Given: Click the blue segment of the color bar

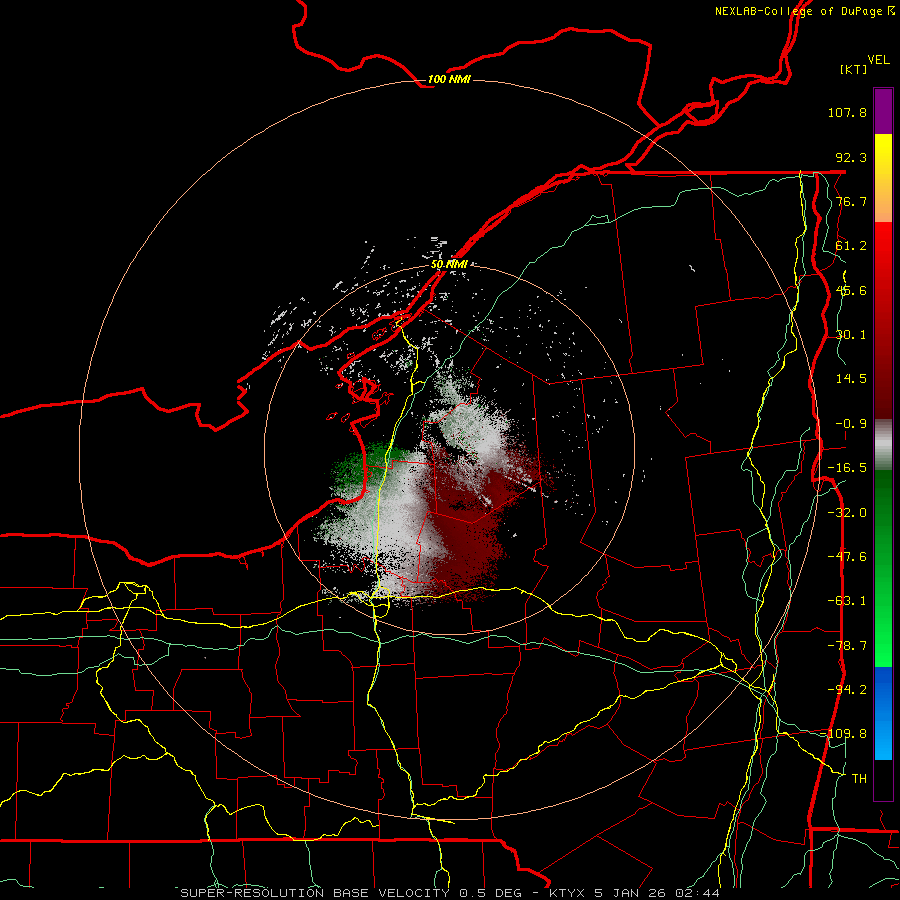Looking at the screenshot, I should pyautogui.click(x=883, y=713).
